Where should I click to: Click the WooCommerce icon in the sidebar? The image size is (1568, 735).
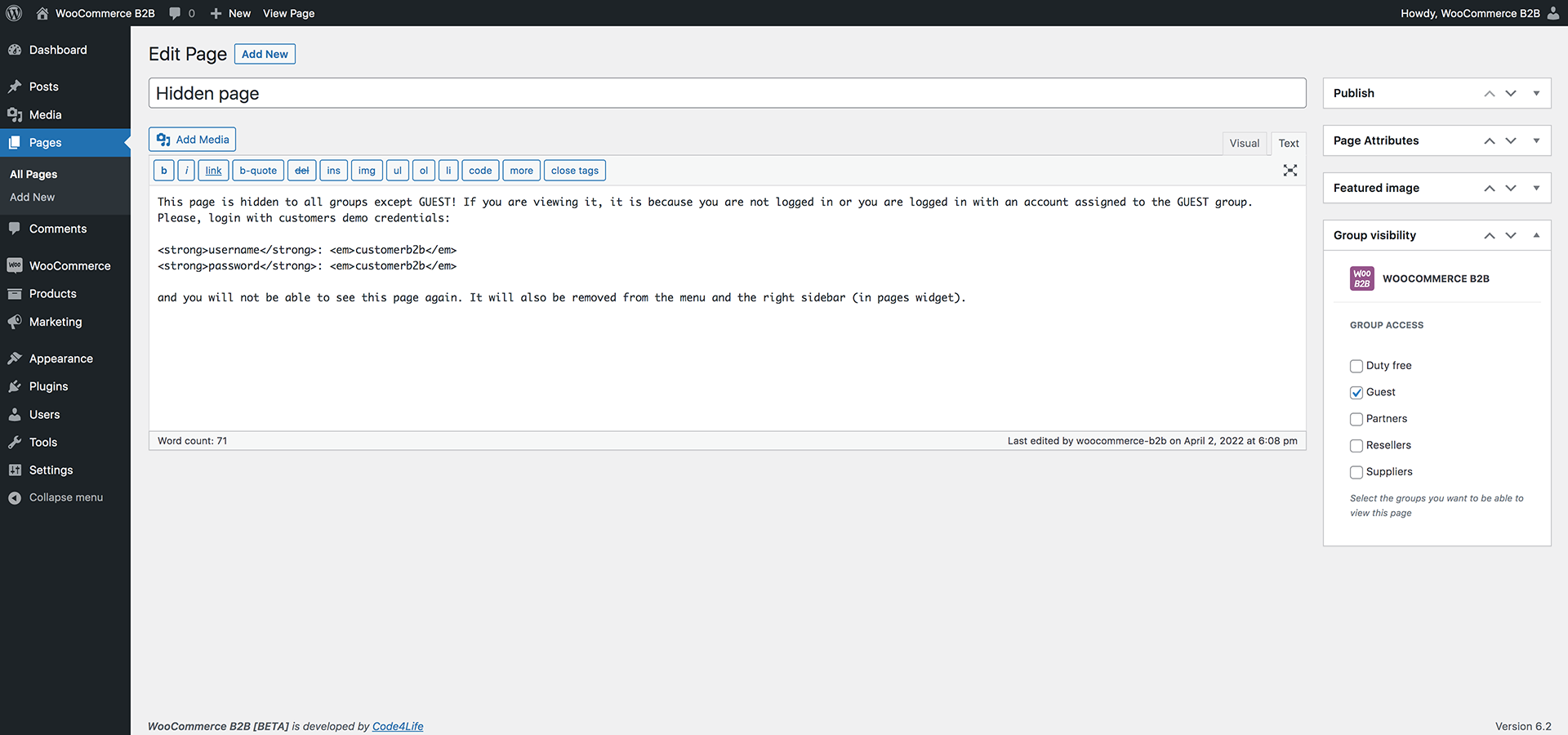point(15,265)
